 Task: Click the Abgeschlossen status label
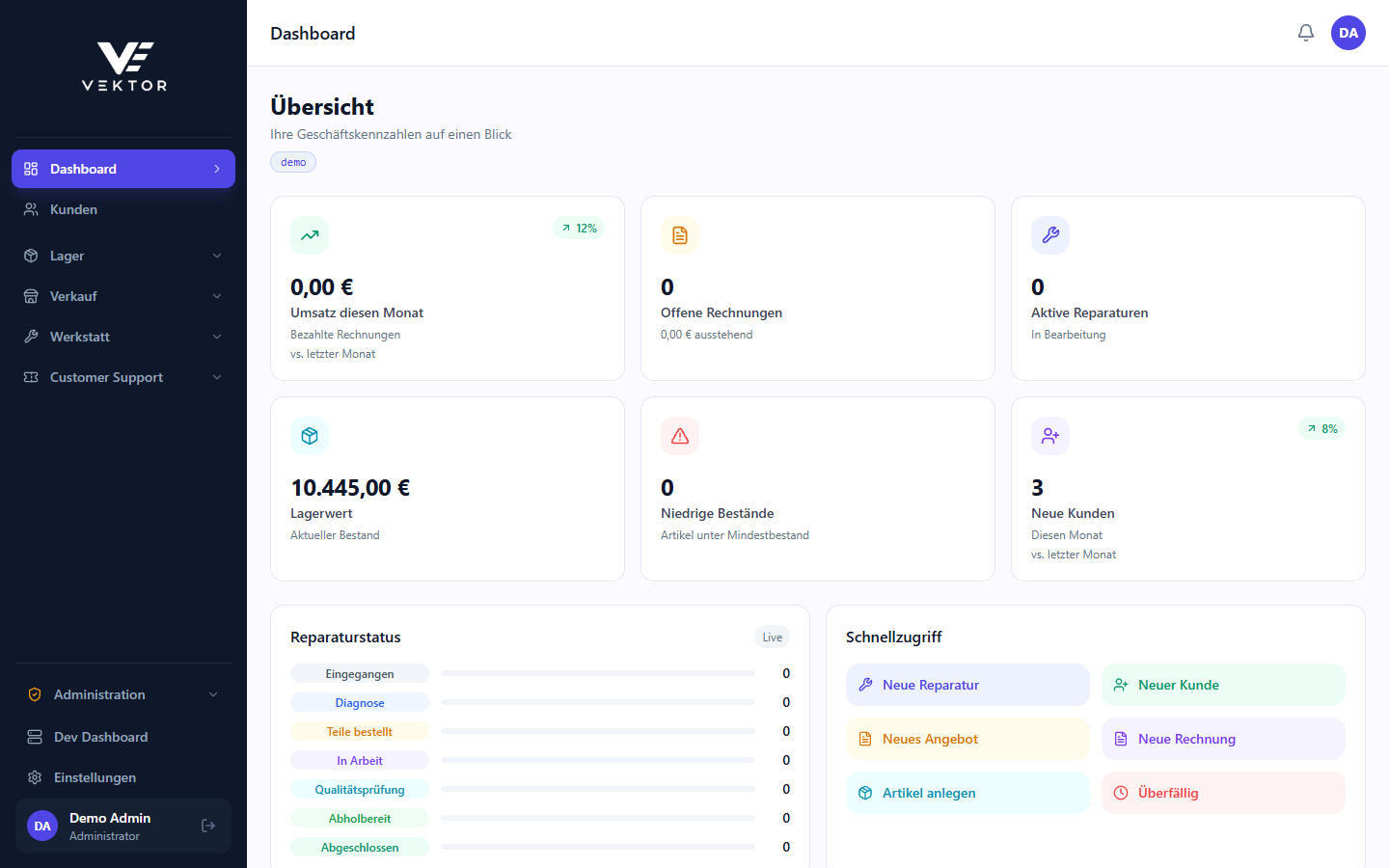pyautogui.click(x=360, y=847)
